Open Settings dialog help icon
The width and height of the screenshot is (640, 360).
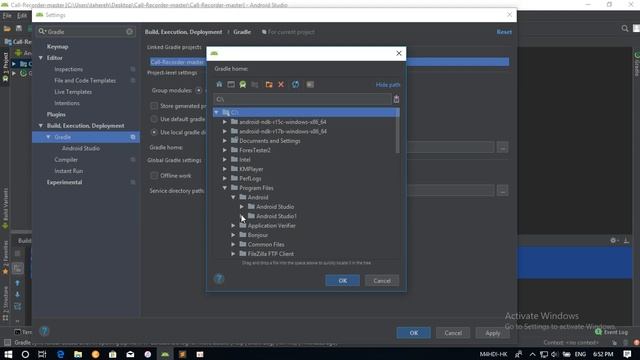coord(44,331)
